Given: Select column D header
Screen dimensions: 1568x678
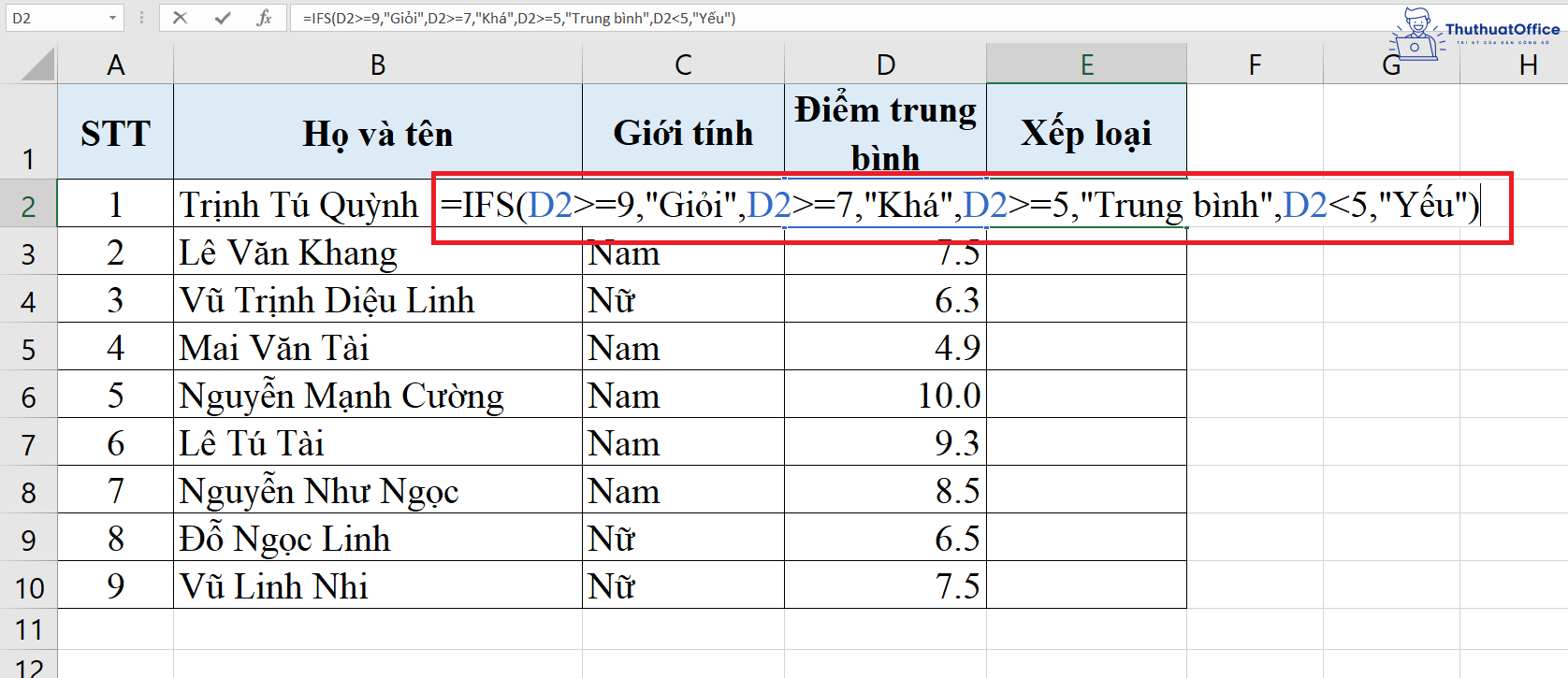Looking at the screenshot, I should (x=885, y=65).
